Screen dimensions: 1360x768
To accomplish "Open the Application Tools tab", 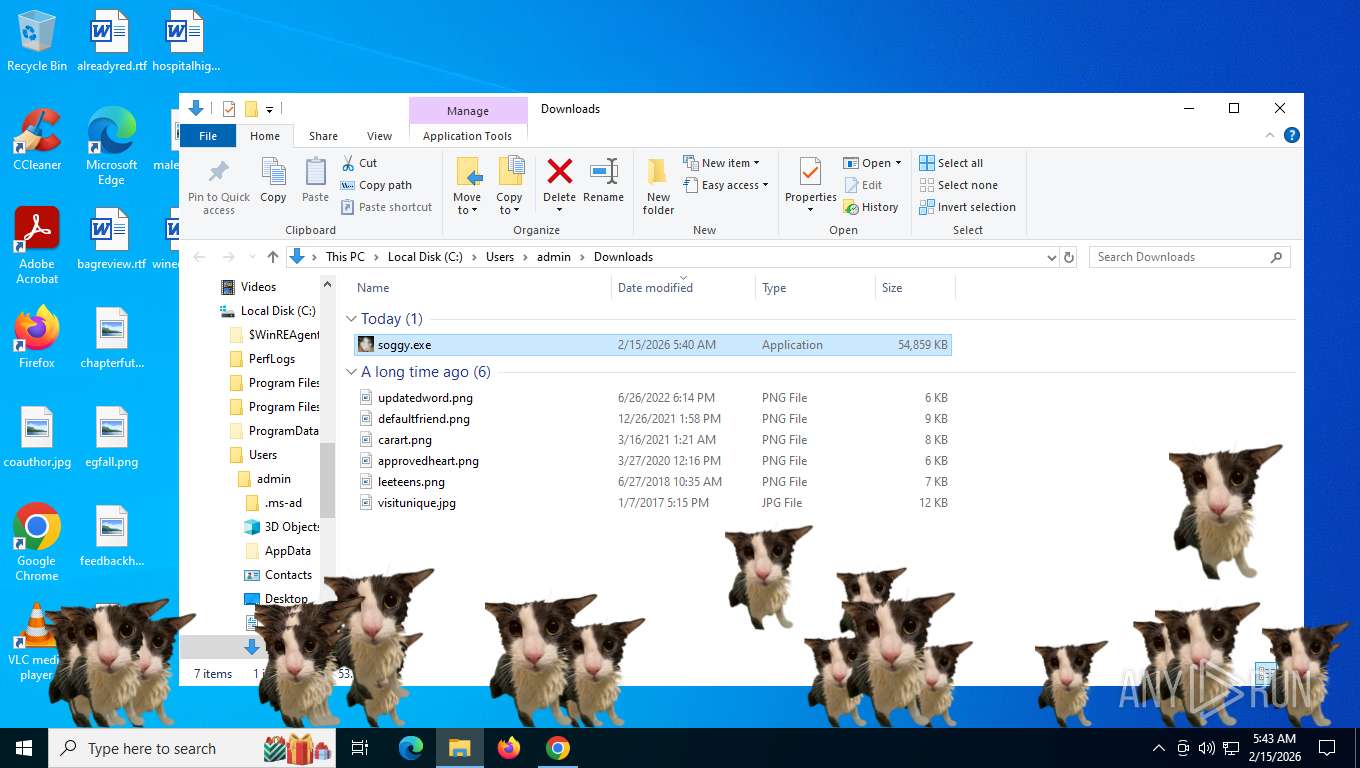I will tap(467, 136).
